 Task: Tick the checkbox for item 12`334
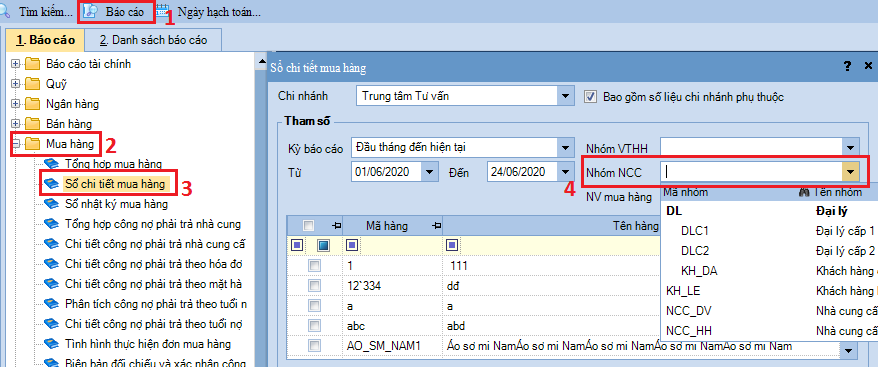point(314,285)
